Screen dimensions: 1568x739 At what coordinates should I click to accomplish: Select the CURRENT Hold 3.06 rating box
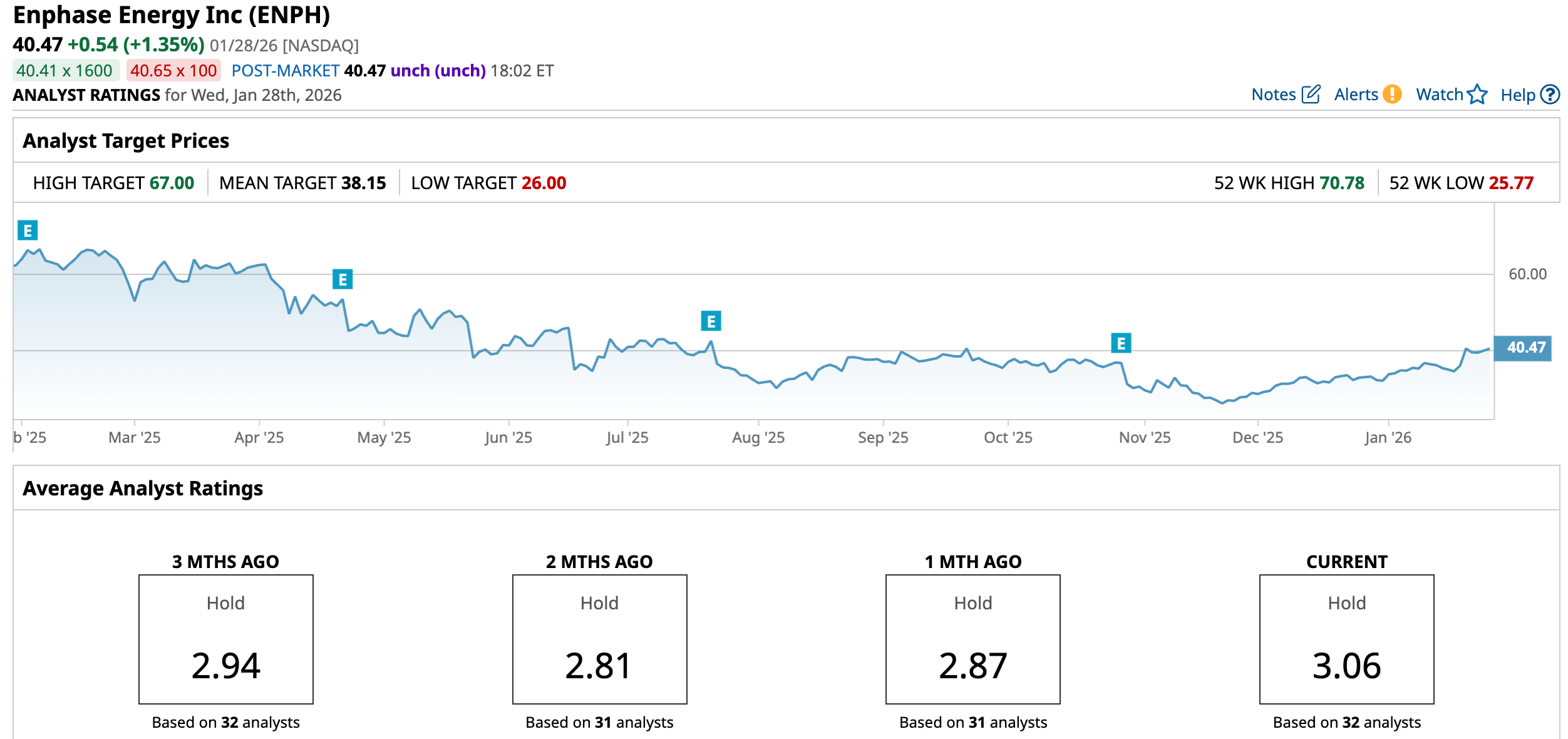[x=1346, y=639]
